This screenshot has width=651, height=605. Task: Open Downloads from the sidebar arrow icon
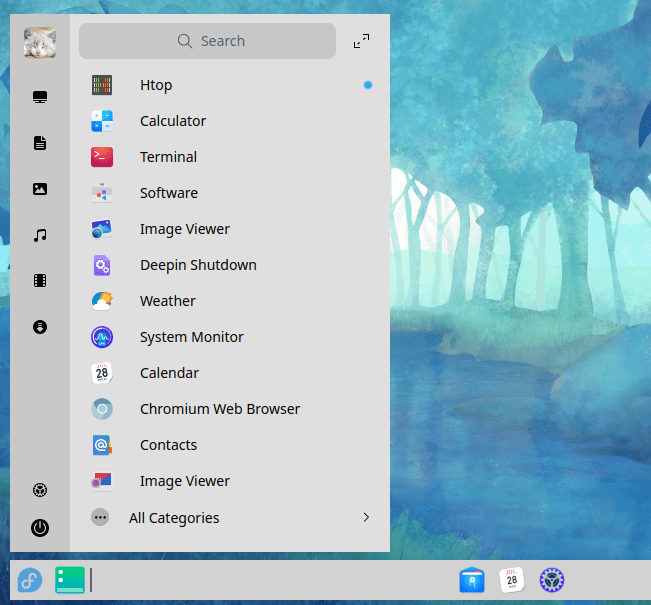40,327
